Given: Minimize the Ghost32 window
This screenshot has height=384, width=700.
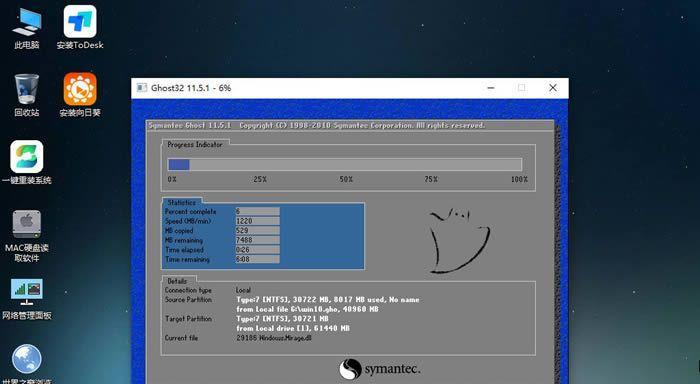Looking at the screenshot, I should 491,88.
